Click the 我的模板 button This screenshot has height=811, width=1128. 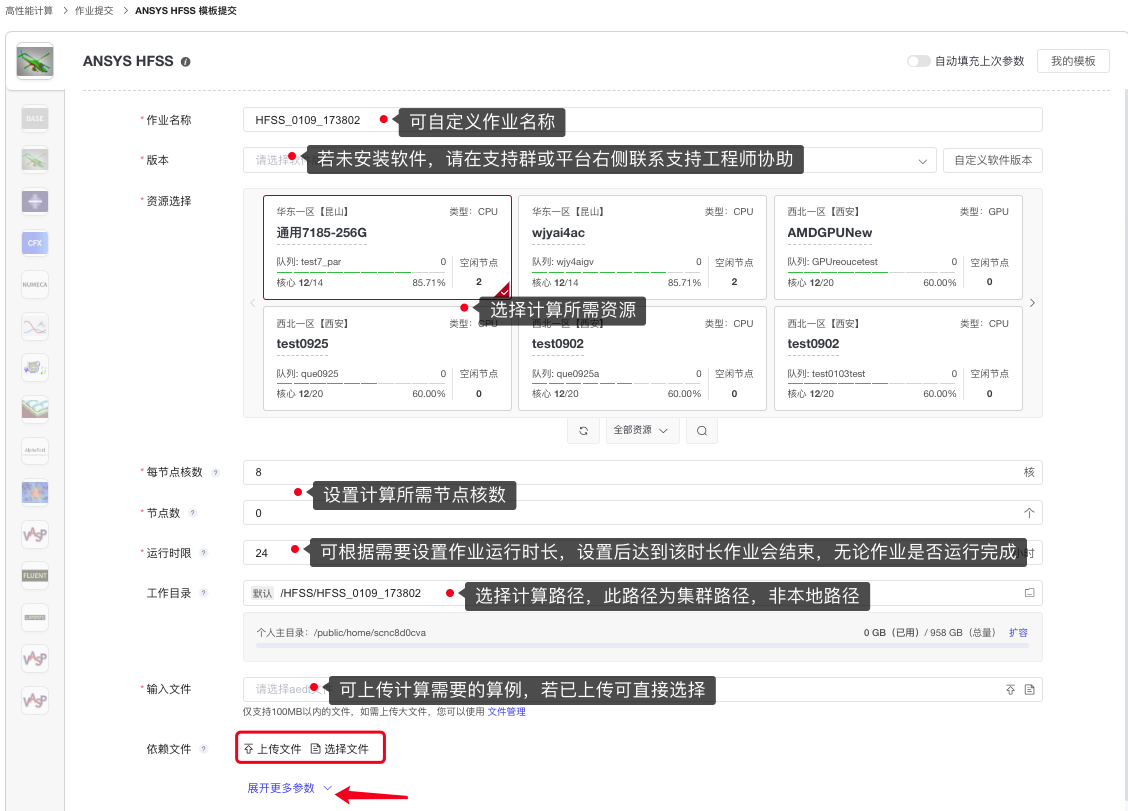click(1073, 61)
